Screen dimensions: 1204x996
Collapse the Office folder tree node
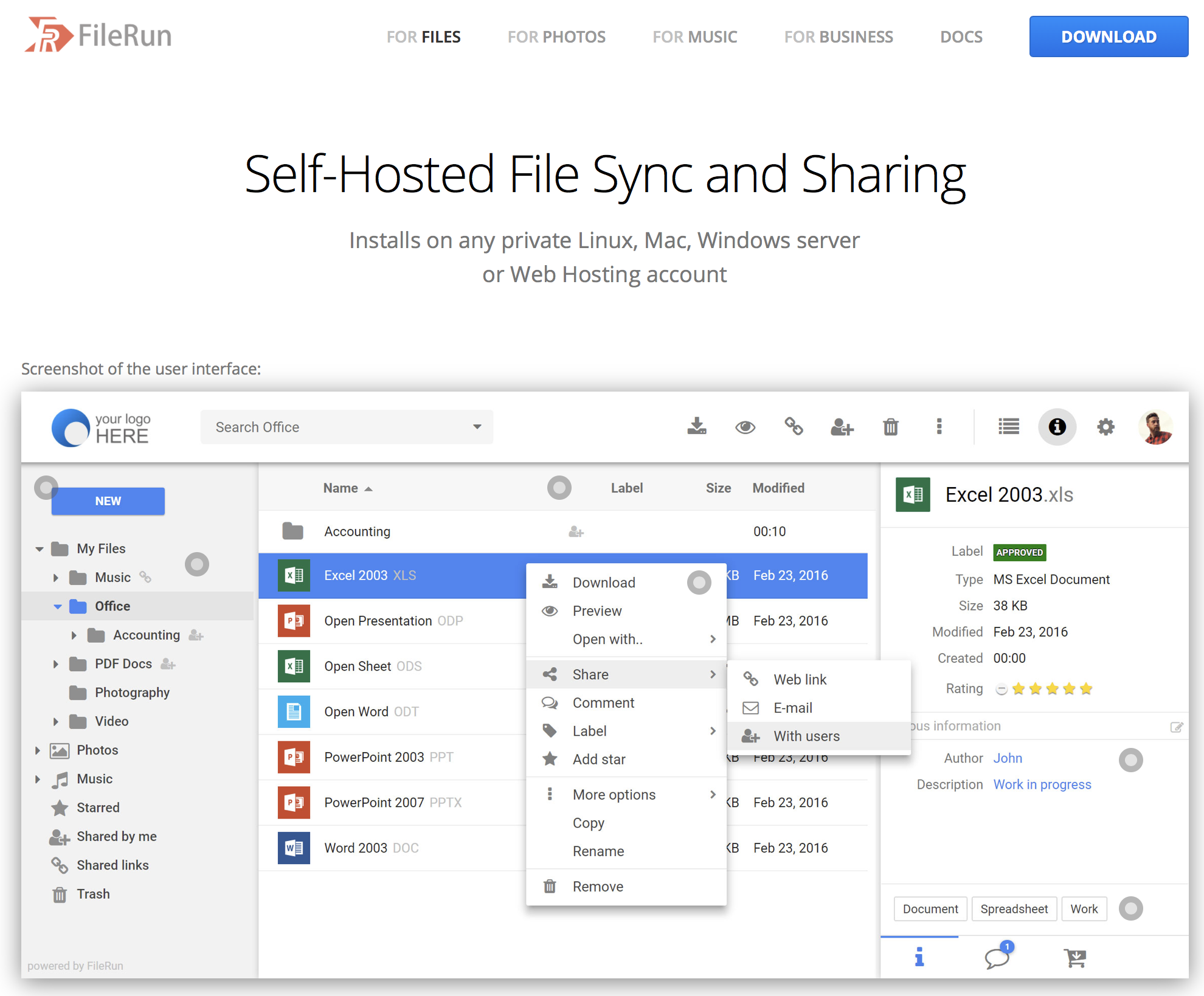[58, 606]
